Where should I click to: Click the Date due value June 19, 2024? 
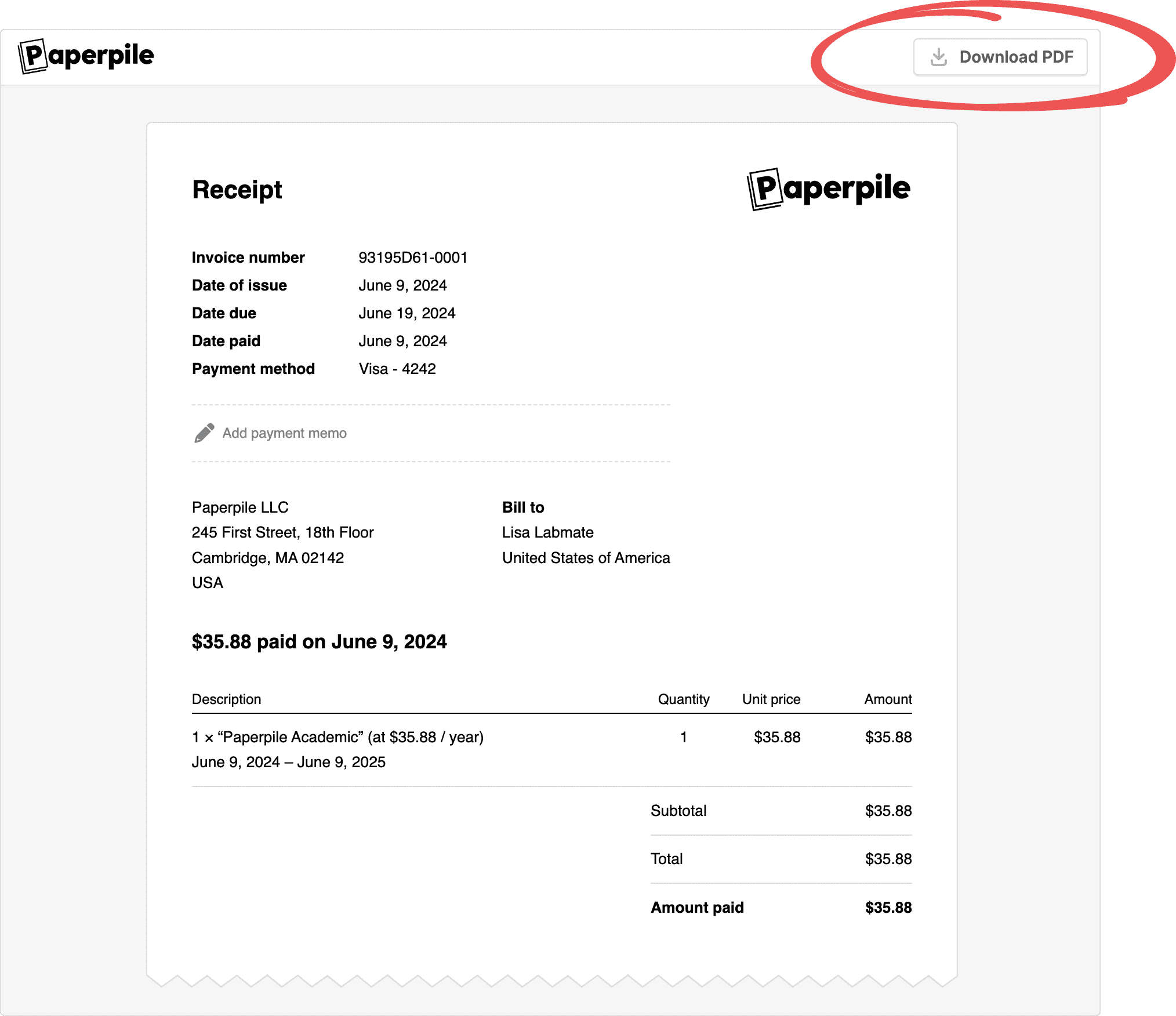pos(407,313)
